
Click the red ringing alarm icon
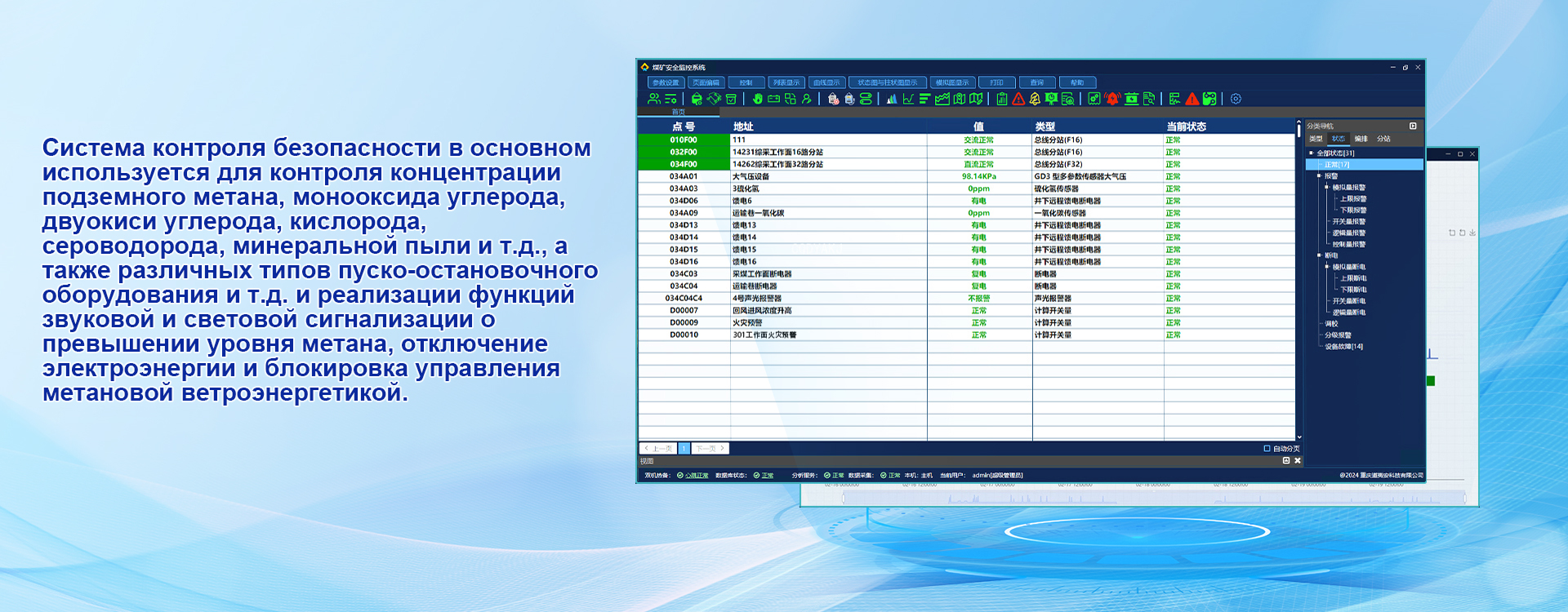(1112, 99)
